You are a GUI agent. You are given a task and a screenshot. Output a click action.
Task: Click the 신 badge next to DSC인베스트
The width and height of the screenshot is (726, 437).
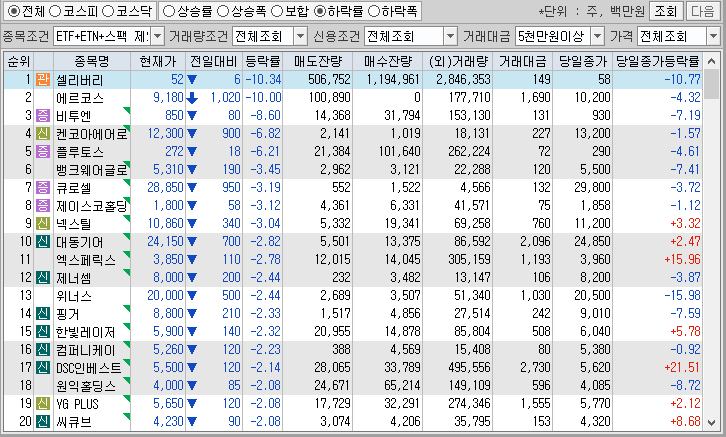(x=43, y=368)
